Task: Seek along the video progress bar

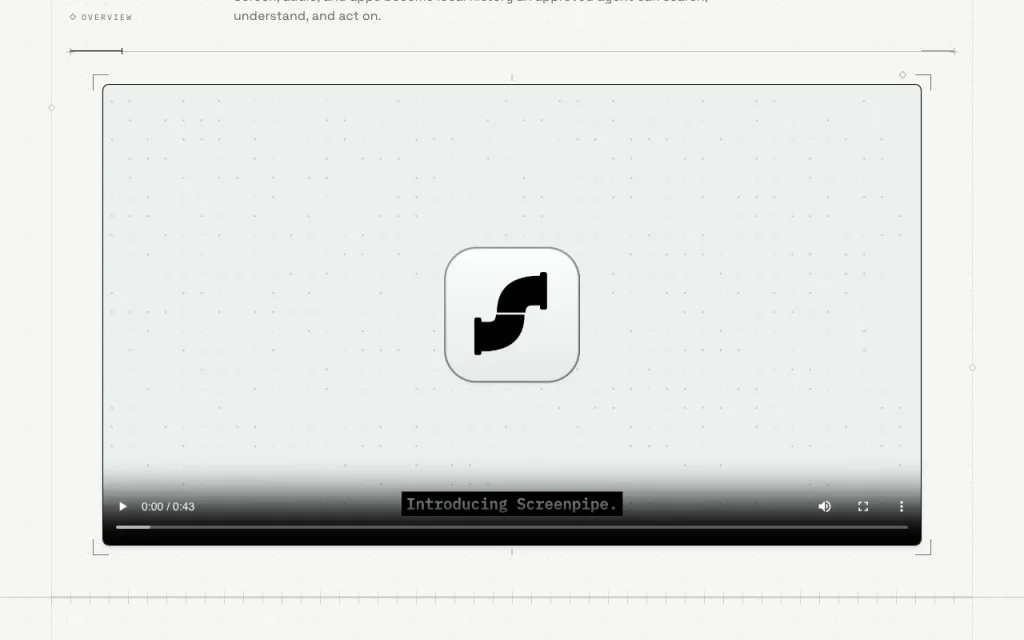Action: [x=511, y=527]
